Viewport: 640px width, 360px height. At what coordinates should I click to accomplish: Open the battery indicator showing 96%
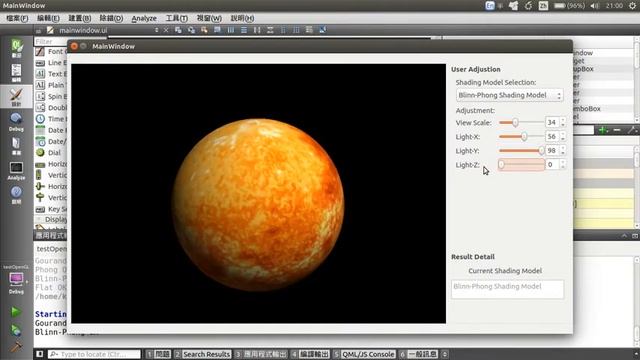(570, 6)
